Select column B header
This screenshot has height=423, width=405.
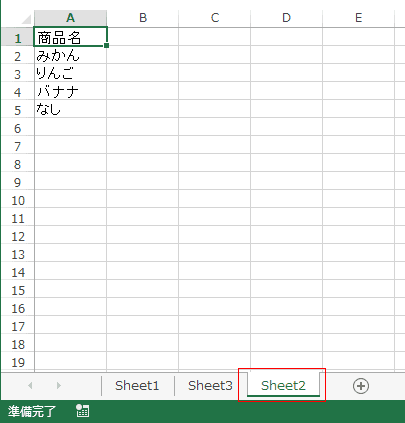coord(143,18)
